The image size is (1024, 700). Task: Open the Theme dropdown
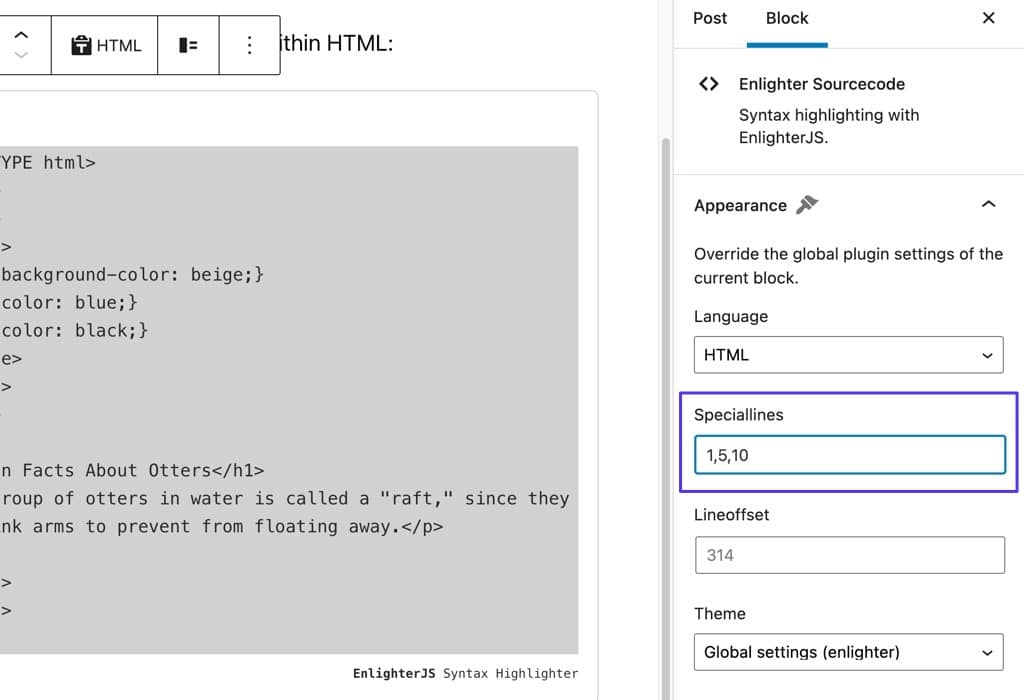tap(848, 652)
